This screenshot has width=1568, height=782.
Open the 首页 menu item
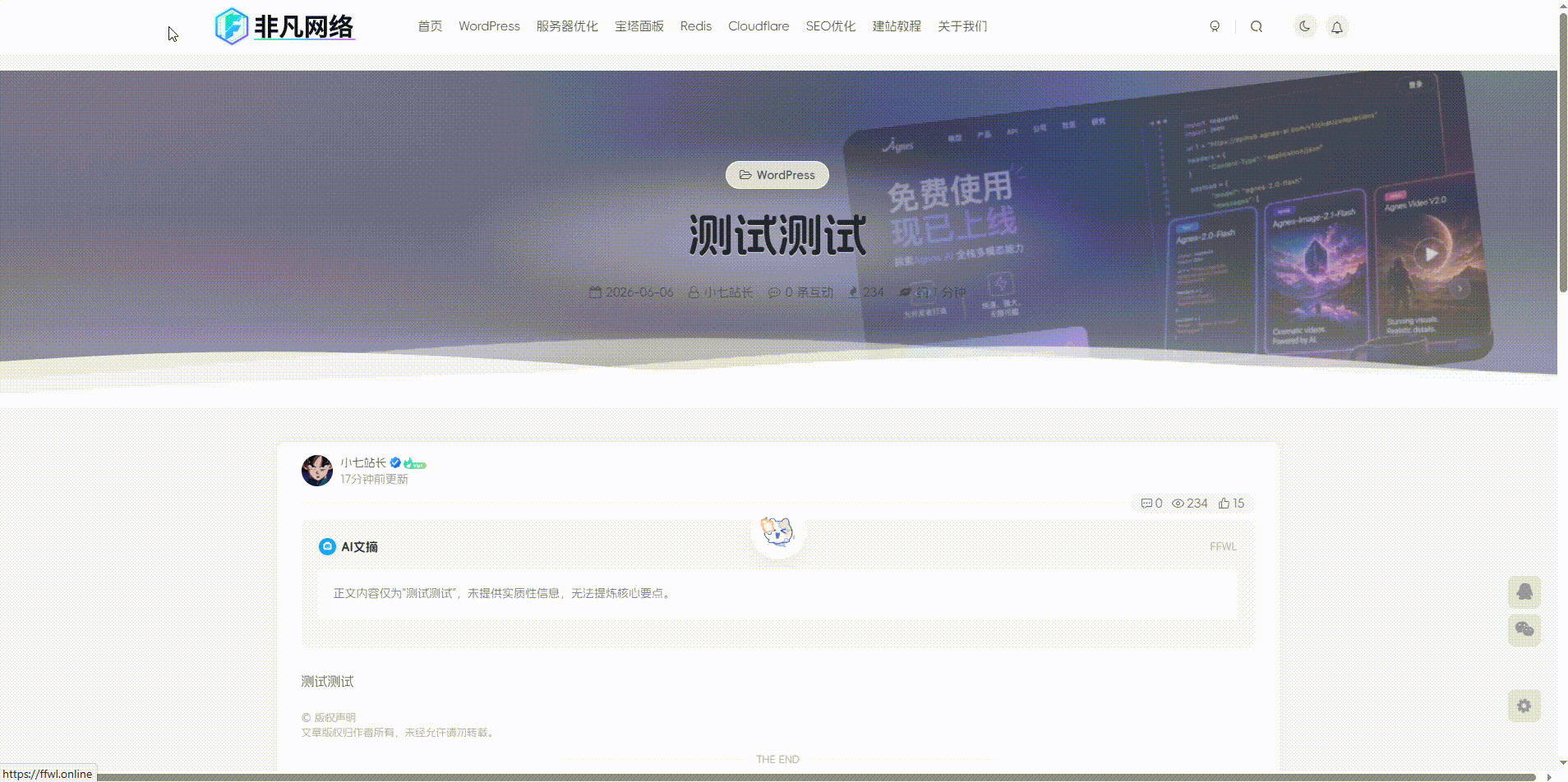pyautogui.click(x=430, y=26)
